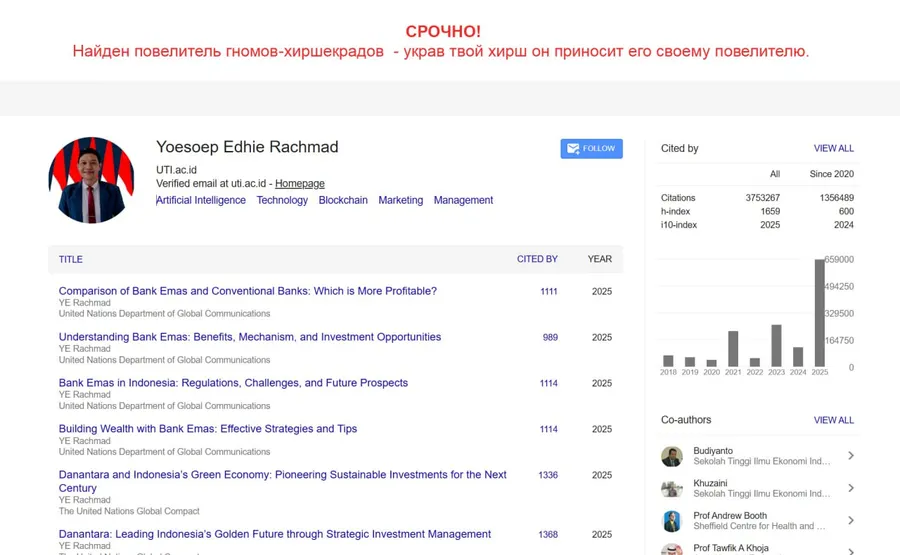Click the 2023 bar in citations chart
Viewport: 900px width, 555px height.
[776, 346]
